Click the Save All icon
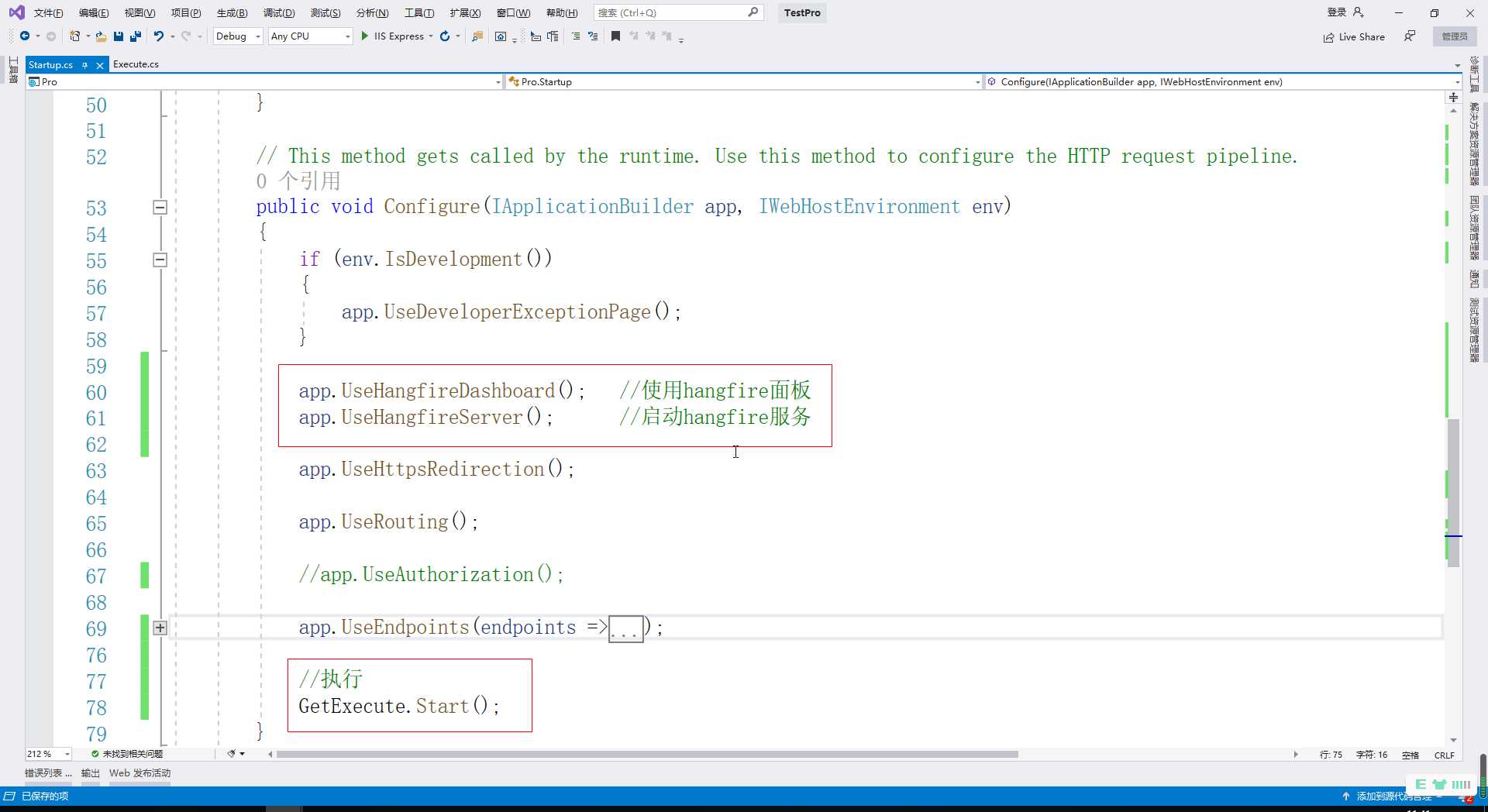Viewport: 1488px width, 812px height. pyautogui.click(x=136, y=36)
